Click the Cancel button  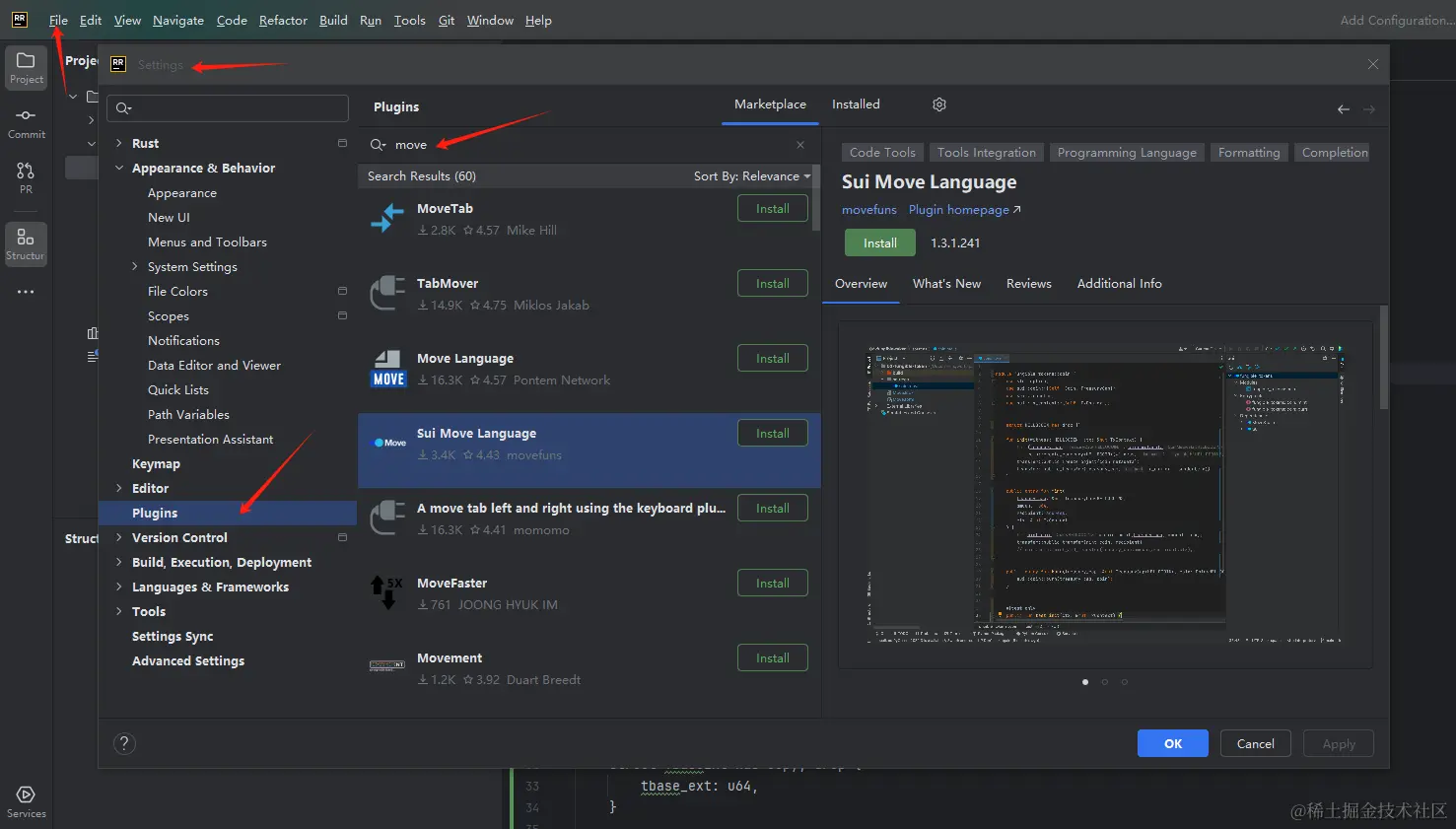tap(1256, 743)
